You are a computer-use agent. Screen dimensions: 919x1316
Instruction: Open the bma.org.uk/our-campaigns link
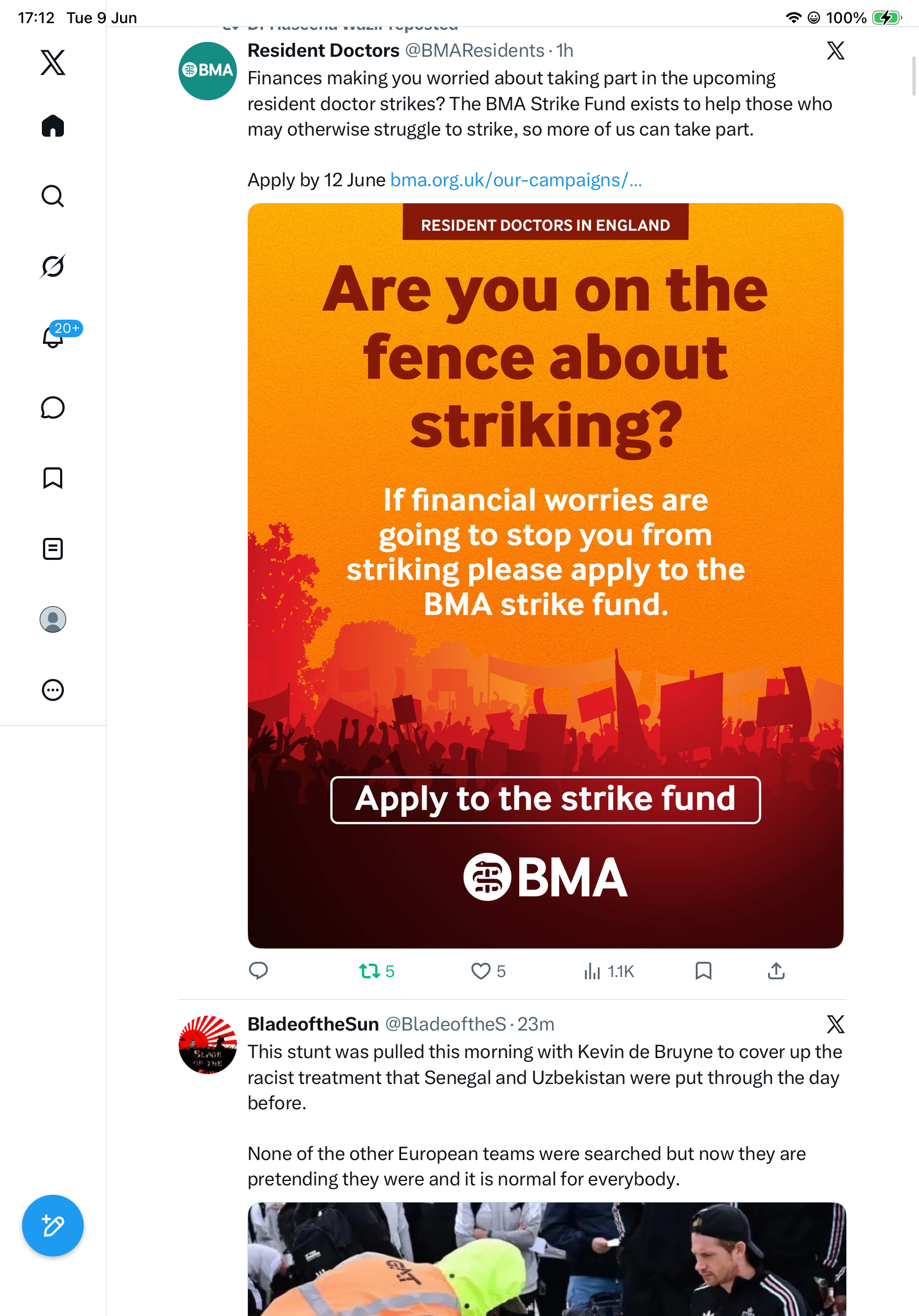[x=516, y=180]
